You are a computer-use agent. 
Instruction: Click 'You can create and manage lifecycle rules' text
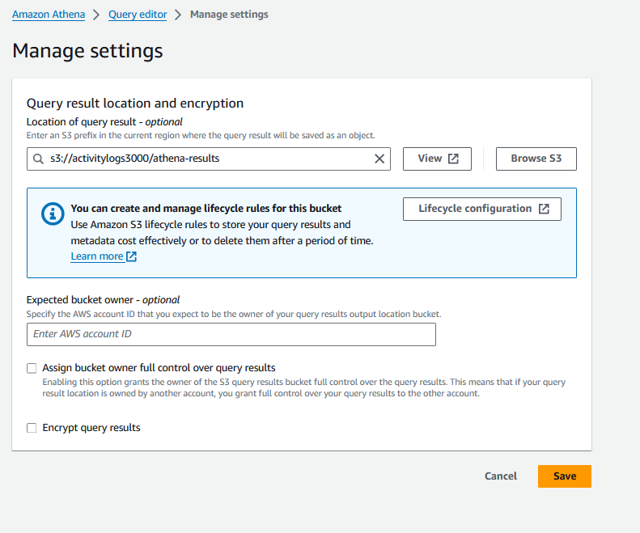click(x=206, y=209)
